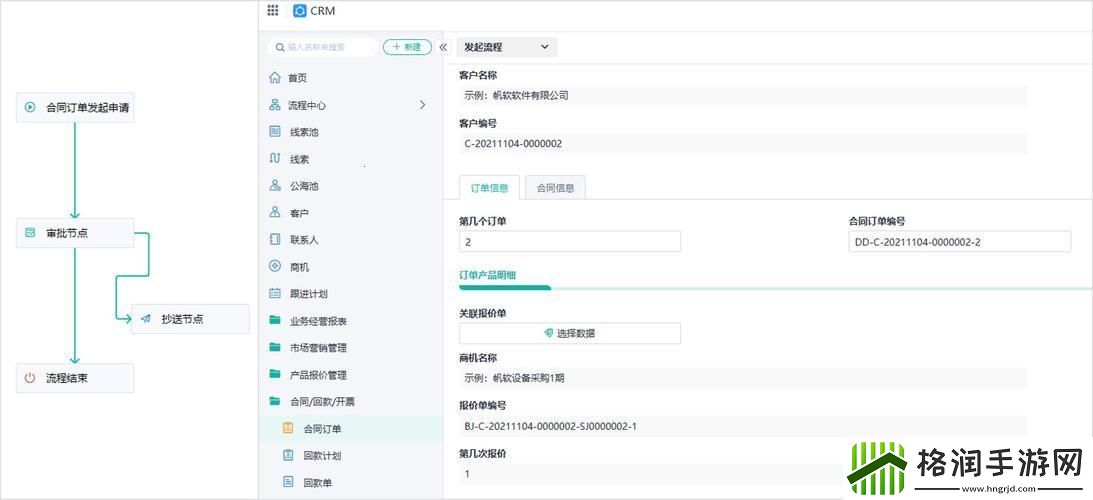
Task: Click the 审批节点 approval icon
Action: point(30,233)
